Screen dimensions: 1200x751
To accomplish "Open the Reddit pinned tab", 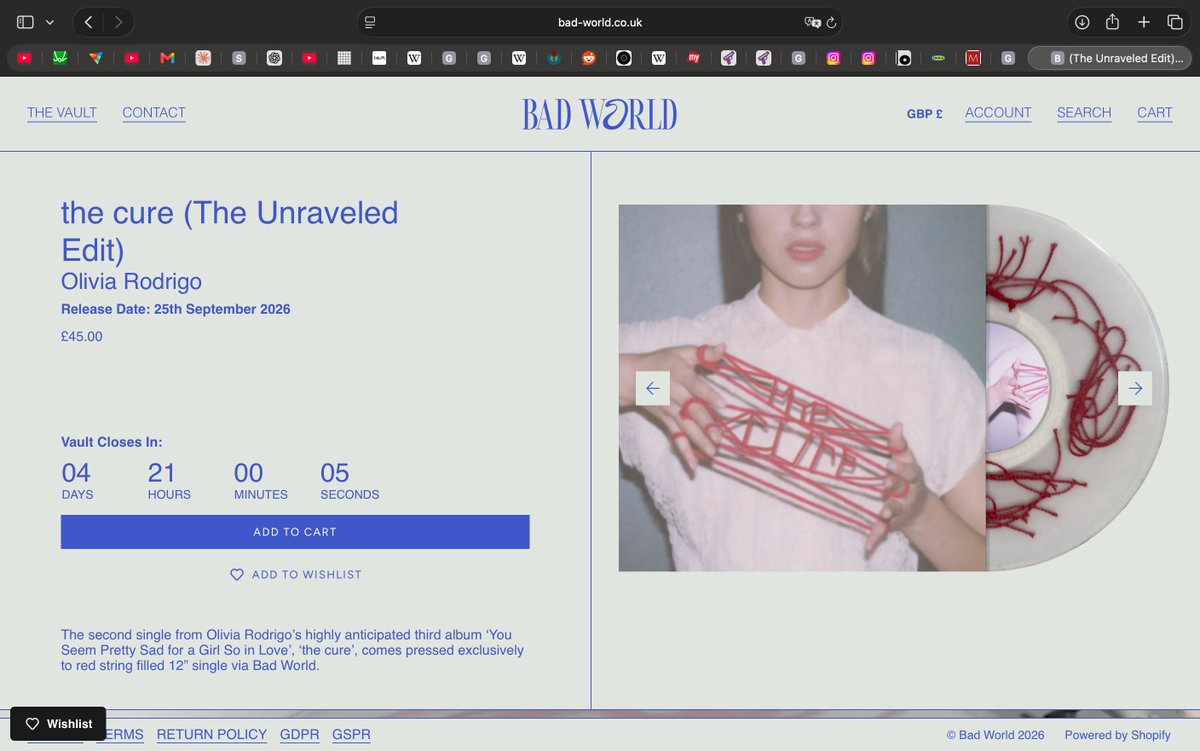I will pyautogui.click(x=588, y=58).
